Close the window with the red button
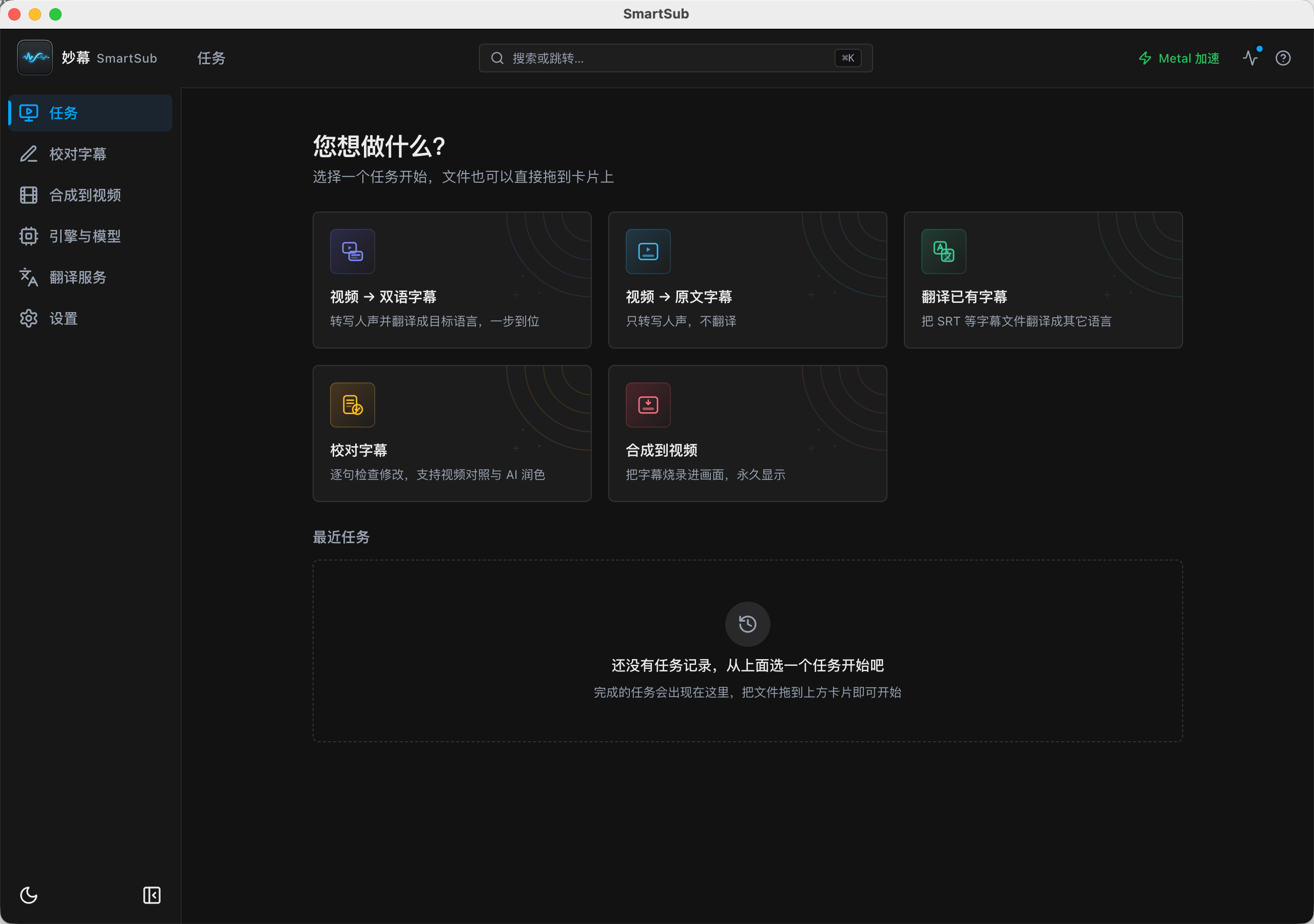Viewport: 1314px width, 924px height. pyautogui.click(x=15, y=14)
